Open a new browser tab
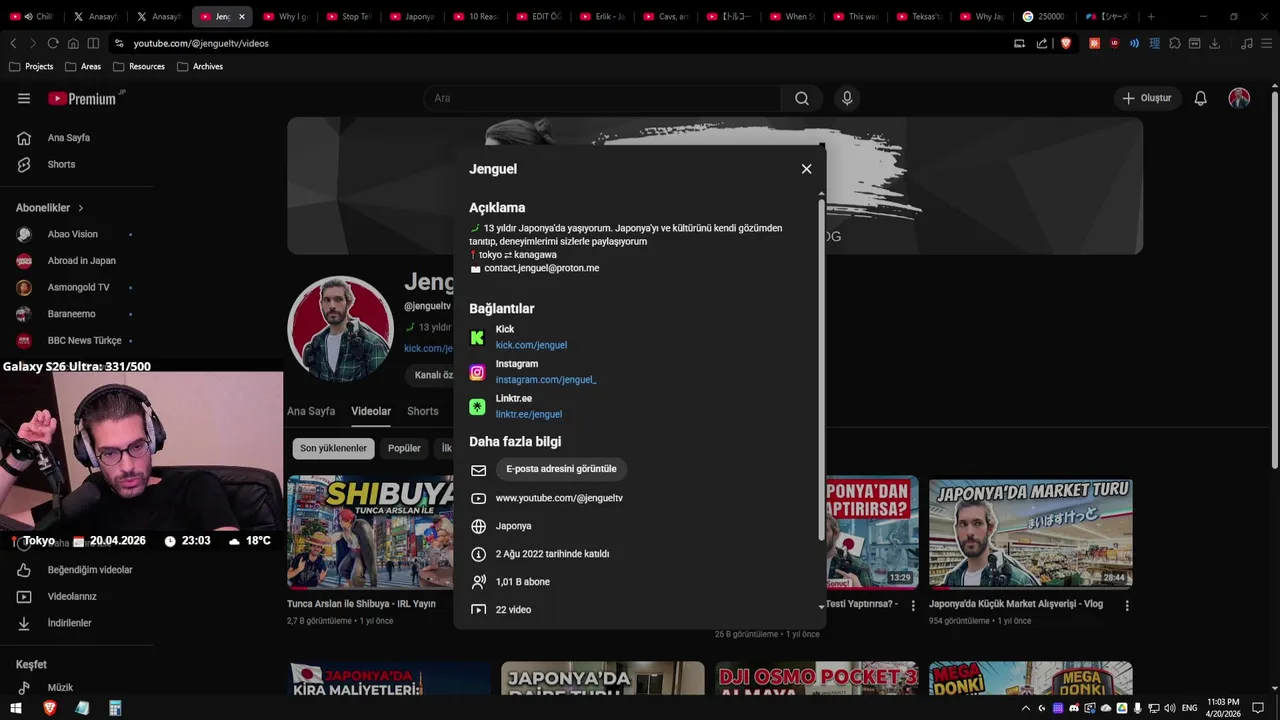The width and height of the screenshot is (1280, 720). [1151, 16]
